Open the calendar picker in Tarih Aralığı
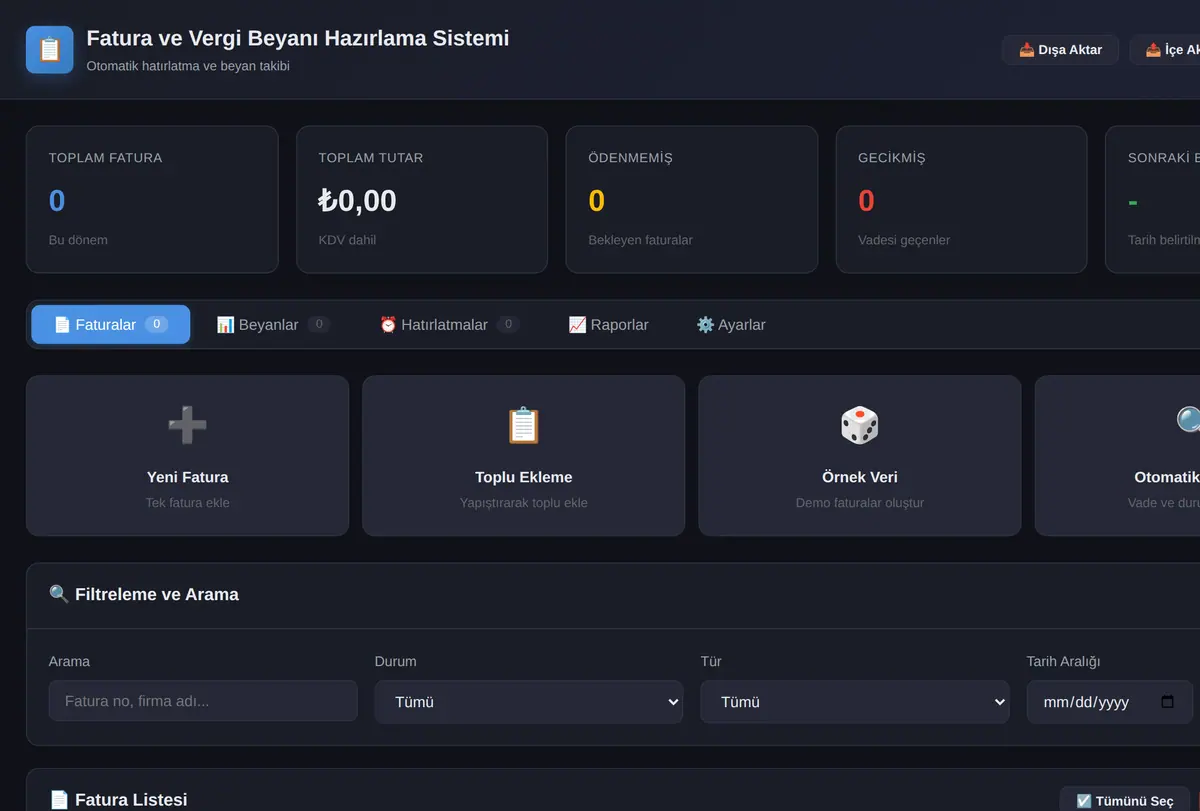This screenshot has width=1200, height=811. coord(1167,702)
